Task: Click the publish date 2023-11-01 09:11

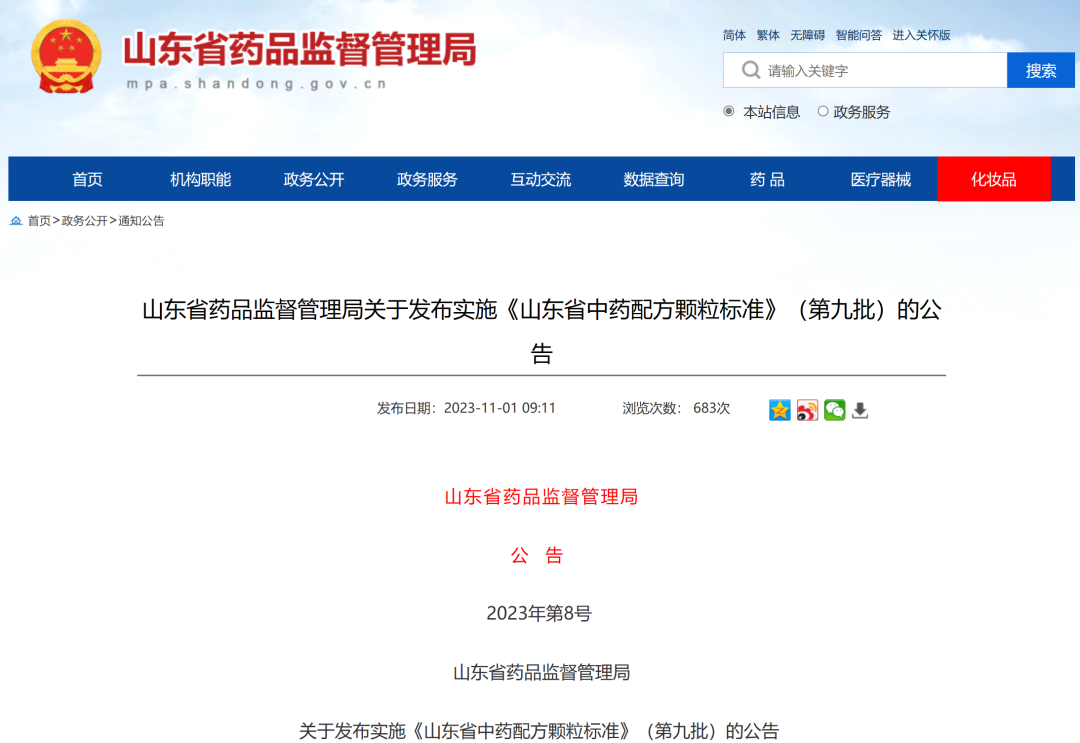Action: pyautogui.click(x=499, y=408)
